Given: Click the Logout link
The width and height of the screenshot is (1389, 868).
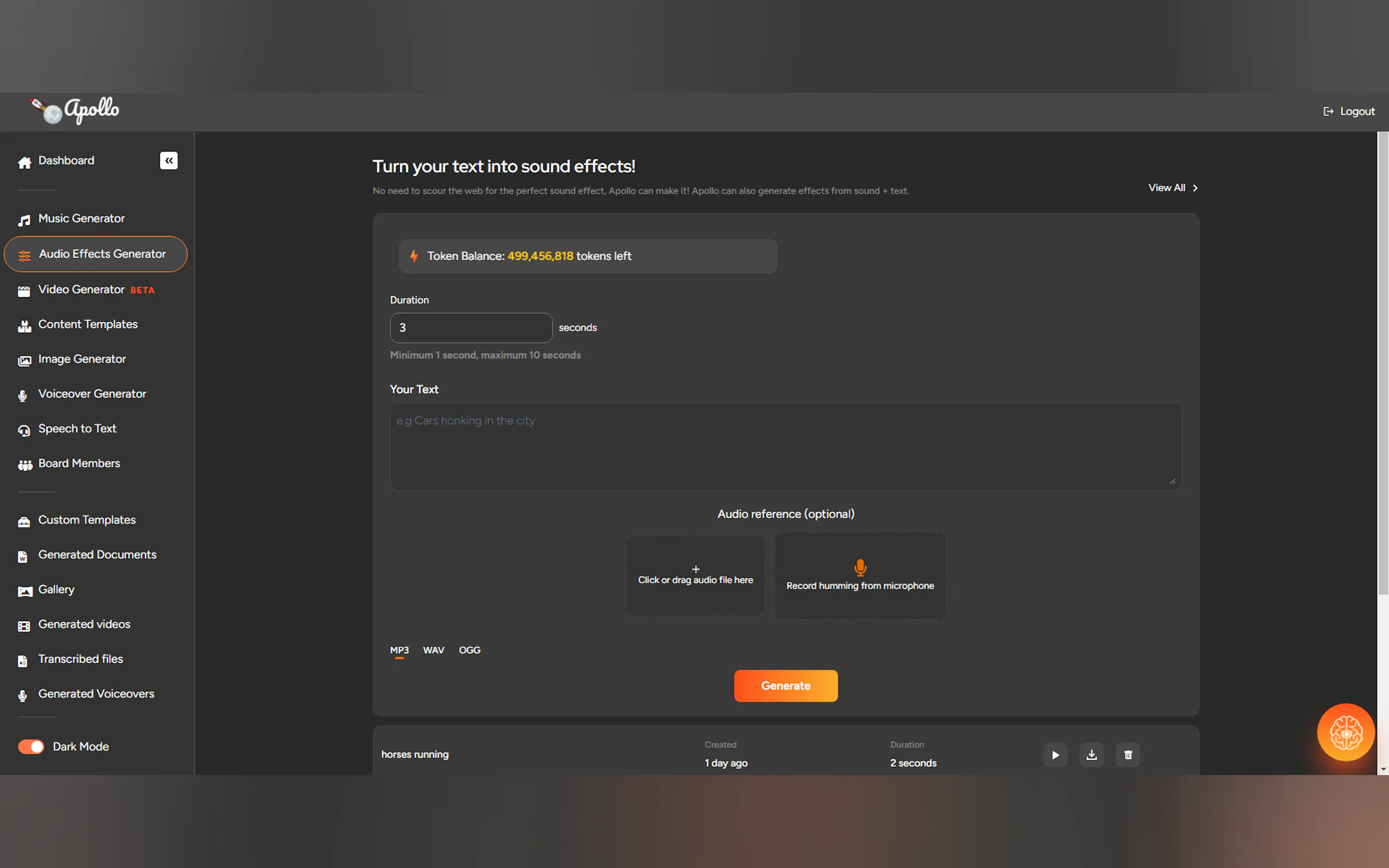Looking at the screenshot, I should (x=1349, y=112).
